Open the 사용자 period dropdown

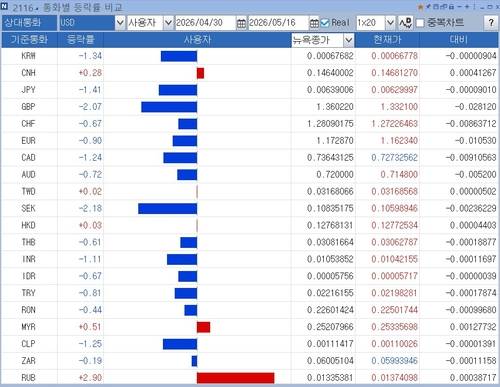pos(168,23)
